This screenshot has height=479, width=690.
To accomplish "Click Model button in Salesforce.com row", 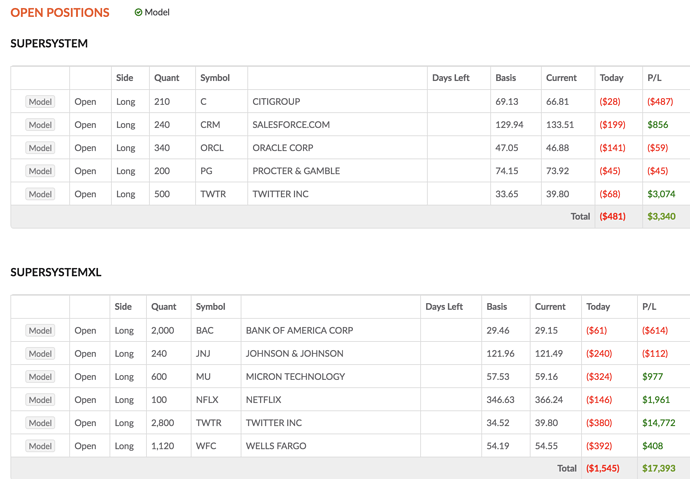I will (x=40, y=125).
